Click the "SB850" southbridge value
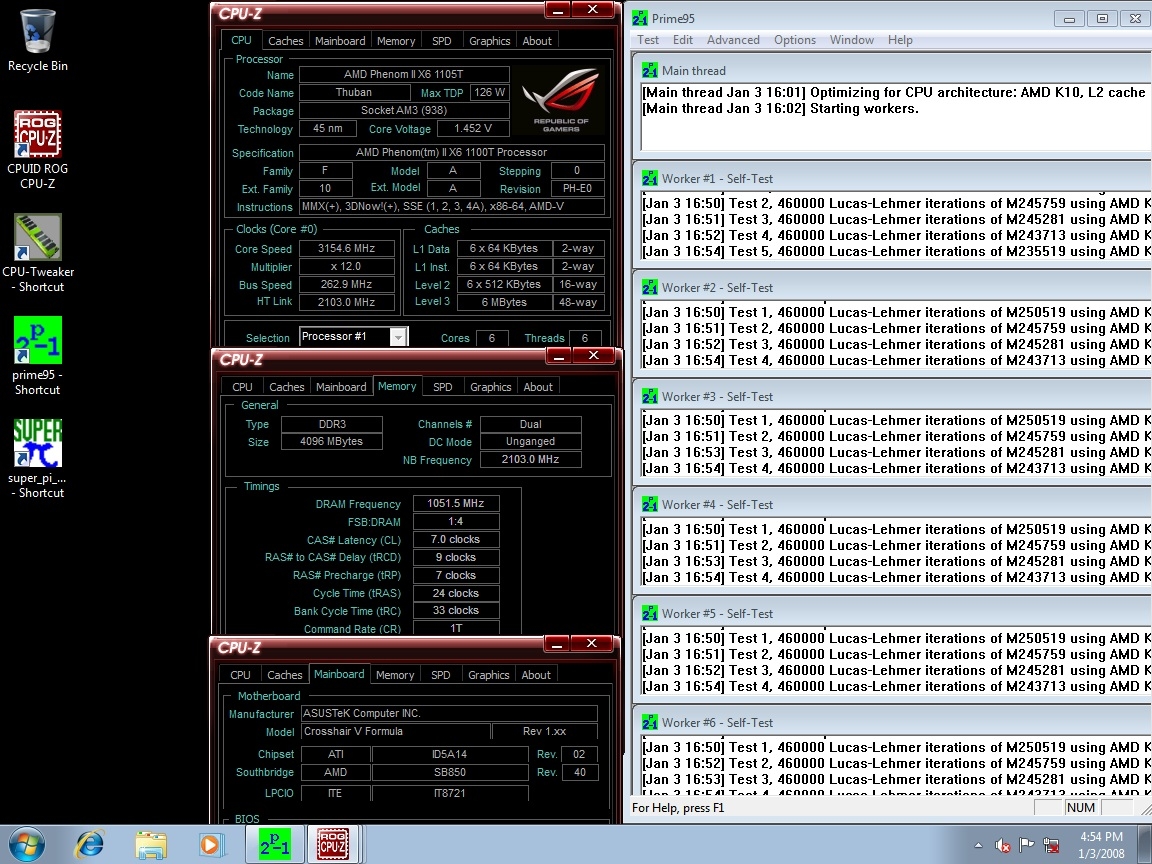 click(450, 772)
